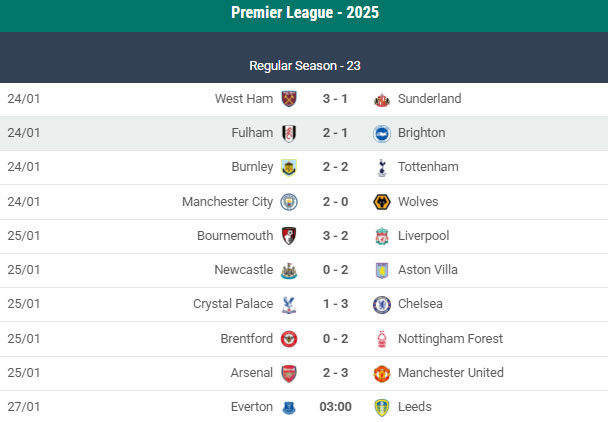This screenshot has width=608, height=422.
Task: Click the Wolves club logo
Action: tap(381, 202)
